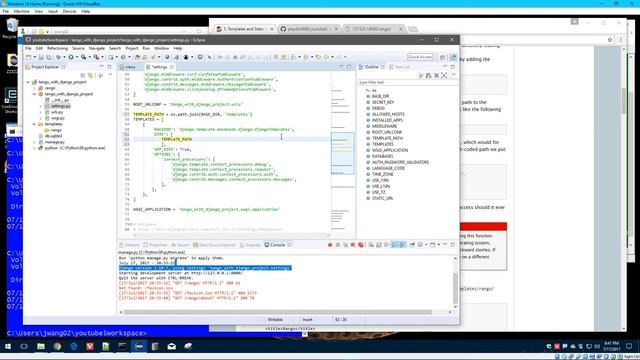Click Link with Editor in Project Explorer
The image size is (640, 360).
click(91, 76)
